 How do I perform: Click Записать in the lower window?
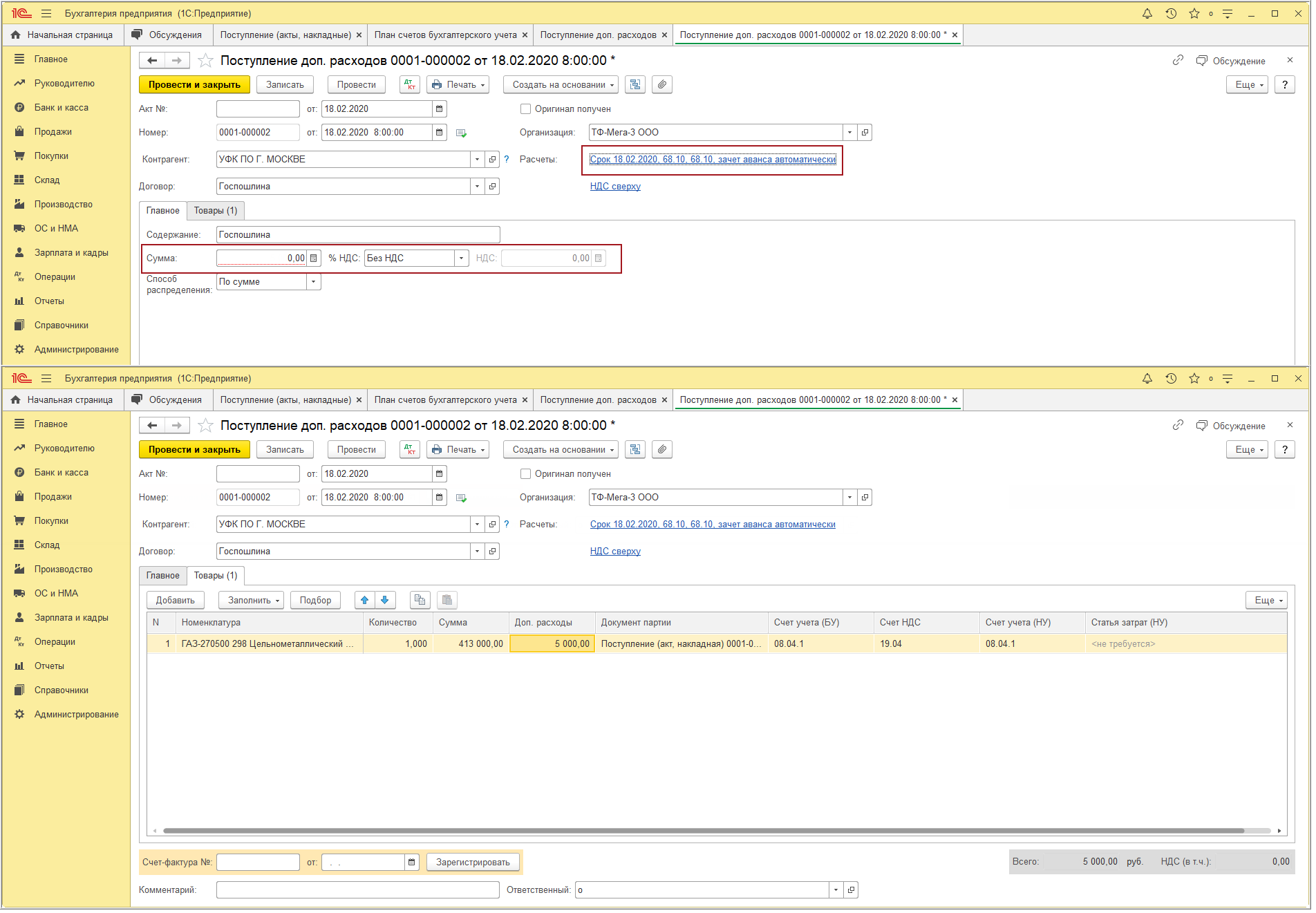click(285, 450)
